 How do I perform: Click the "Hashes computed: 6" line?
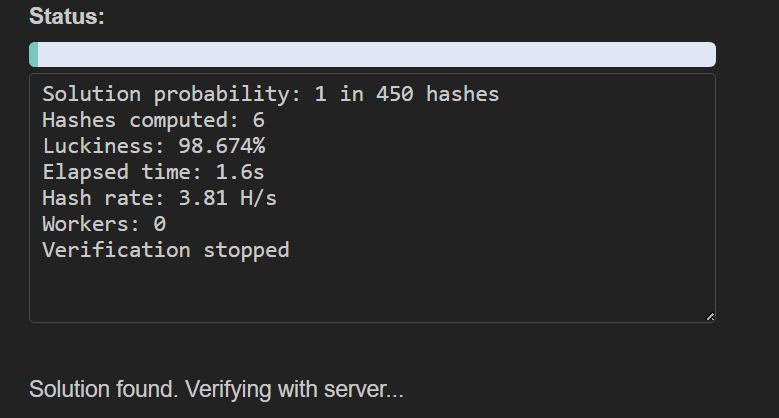click(154, 120)
